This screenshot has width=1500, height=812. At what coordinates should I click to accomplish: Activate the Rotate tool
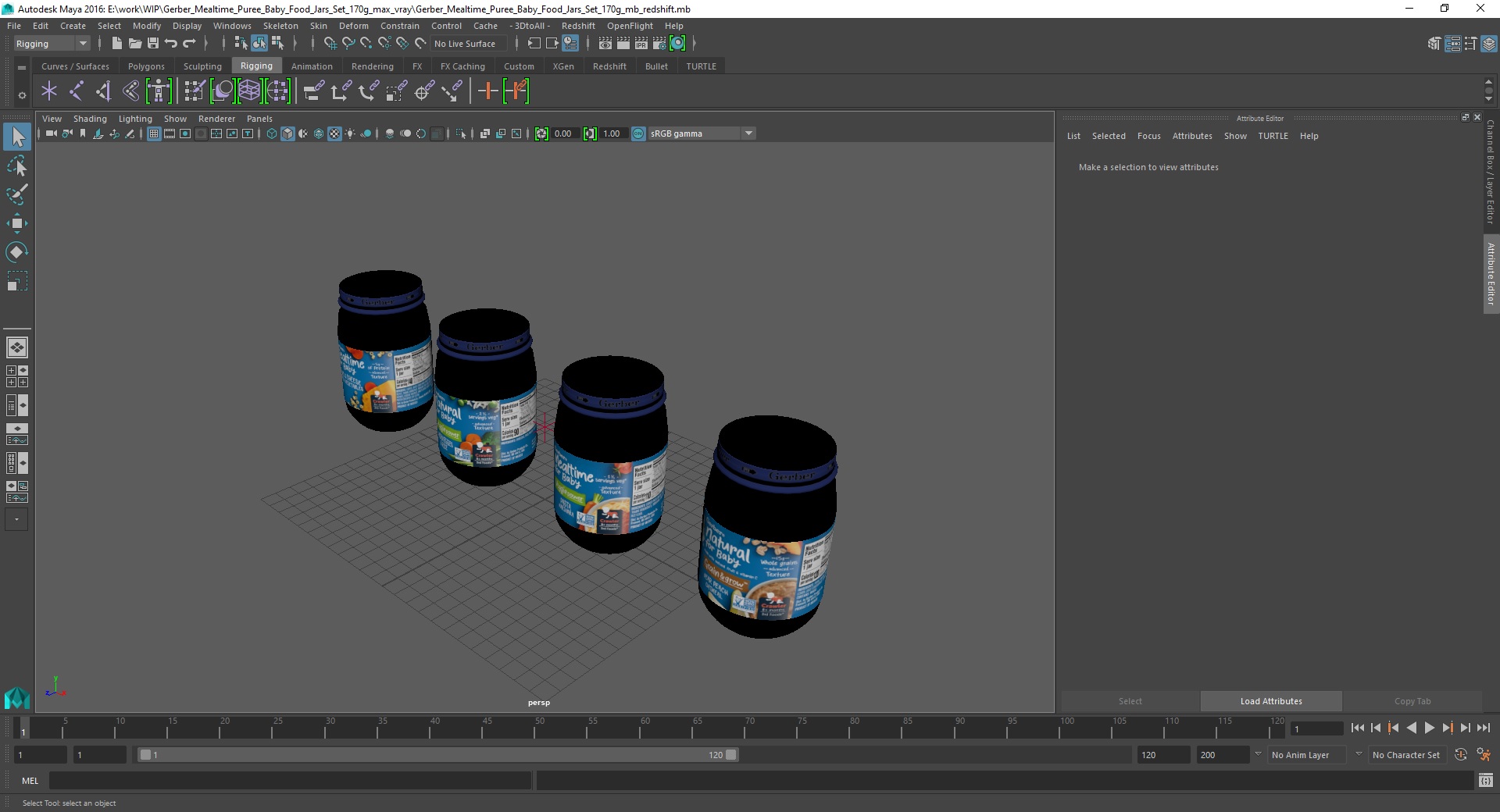point(17,252)
